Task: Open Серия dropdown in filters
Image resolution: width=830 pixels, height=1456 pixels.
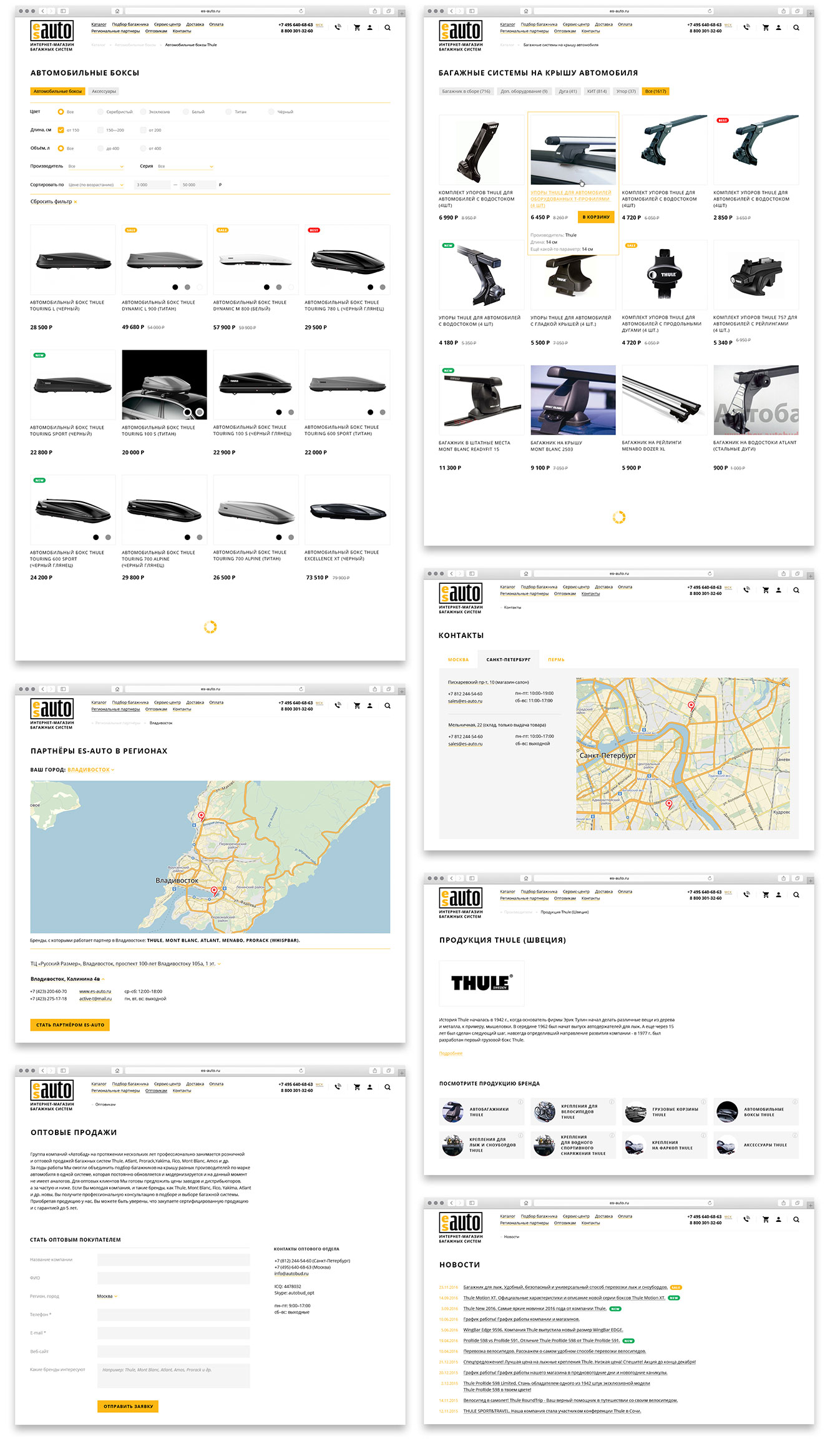Action: point(185,167)
